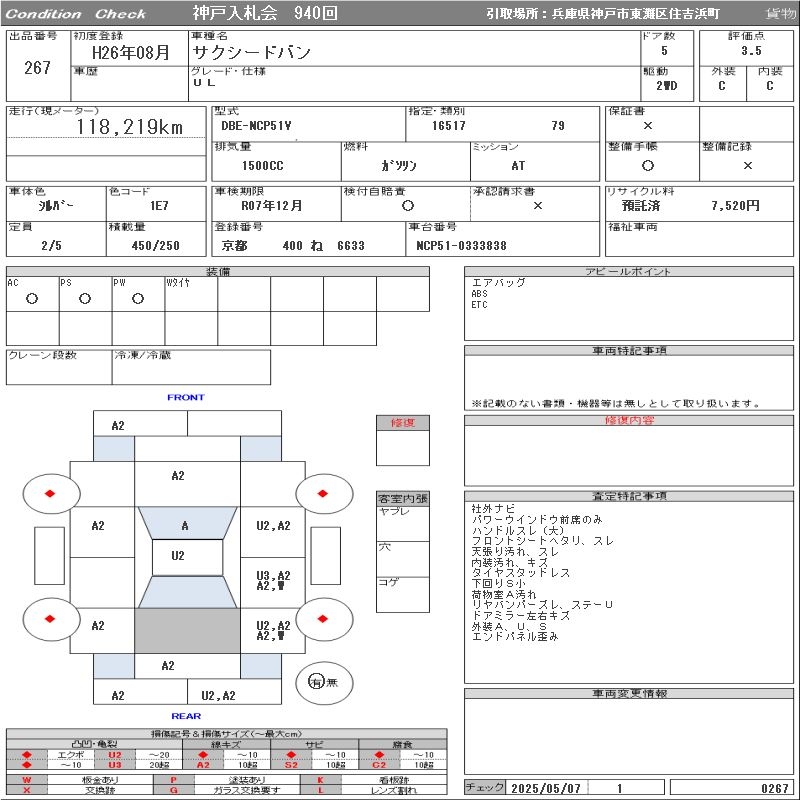Click the chassis number NCP51-0333838
This screenshot has width=800, height=800.
(x=461, y=246)
